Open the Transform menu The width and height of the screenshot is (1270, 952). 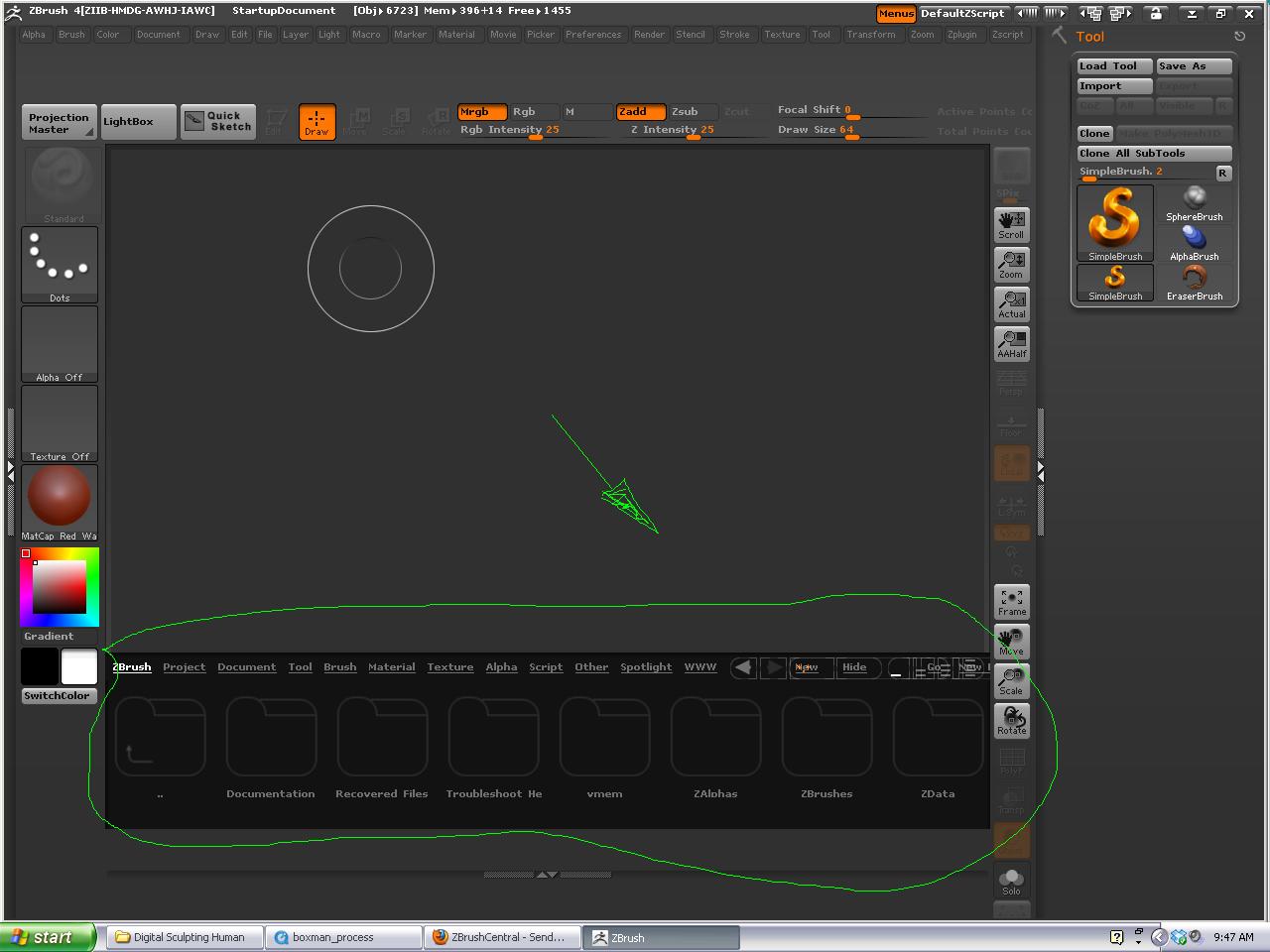871,35
